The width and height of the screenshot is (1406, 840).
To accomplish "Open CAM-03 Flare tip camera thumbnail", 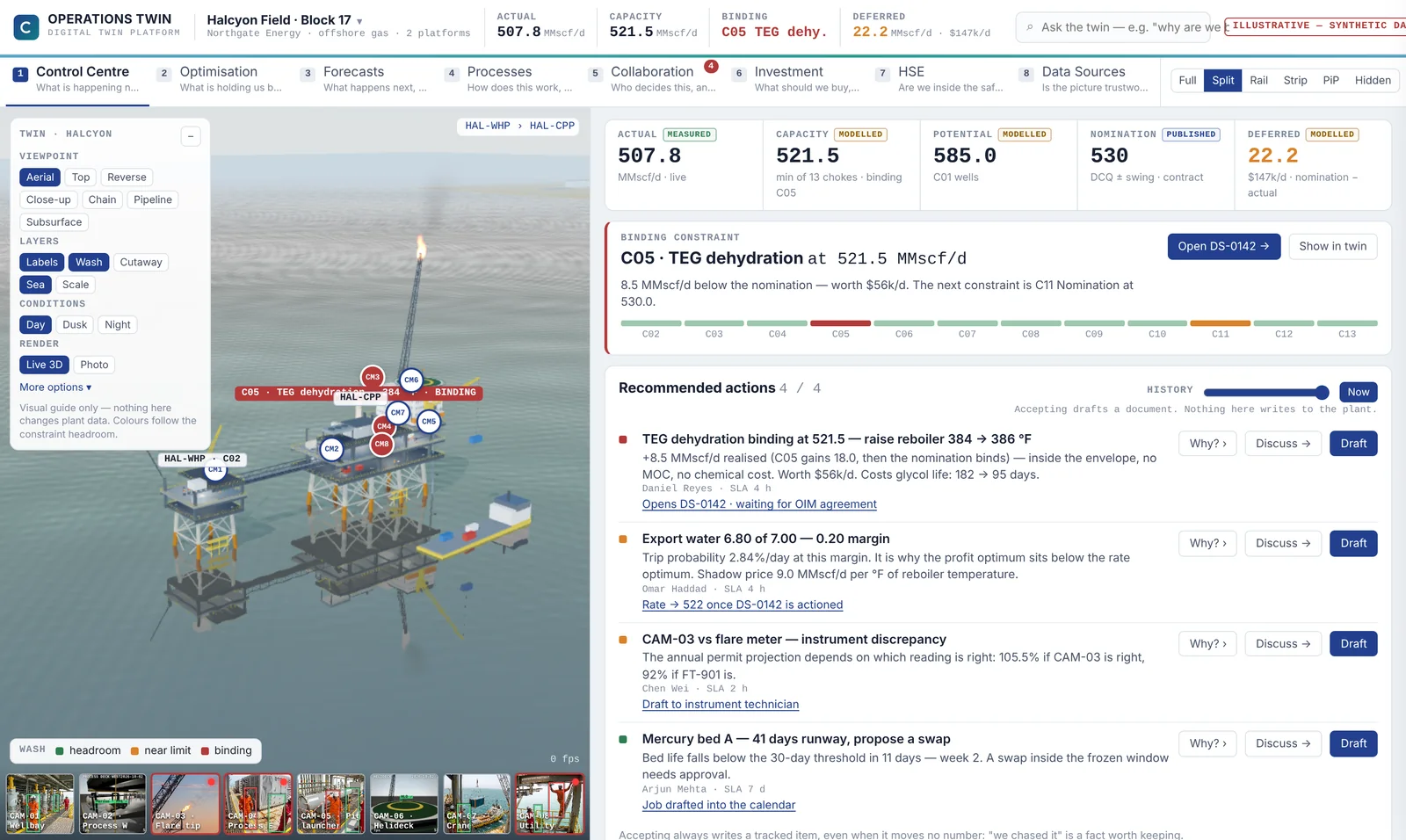I will pyautogui.click(x=185, y=803).
